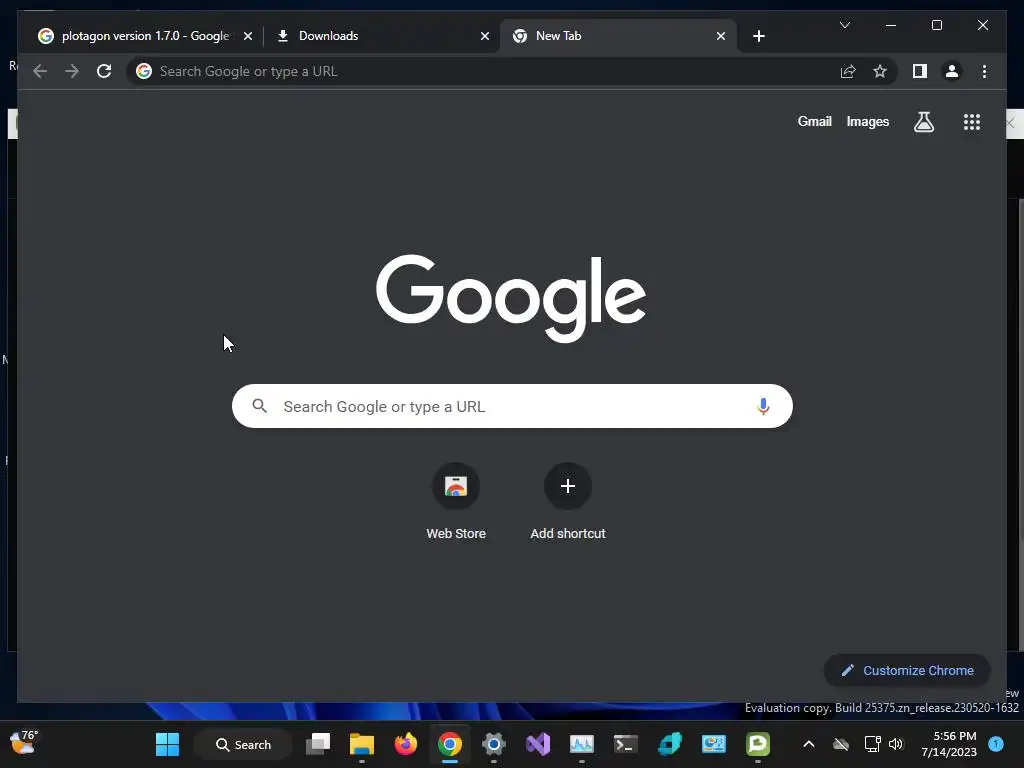The image size is (1024, 768).
Task: Close the New Tab tab
Action: coord(720,36)
